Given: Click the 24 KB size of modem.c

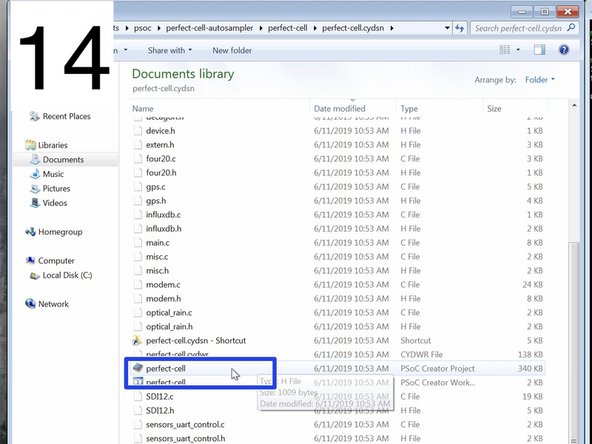Looking at the screenshot, I should (x=533, y=285).
